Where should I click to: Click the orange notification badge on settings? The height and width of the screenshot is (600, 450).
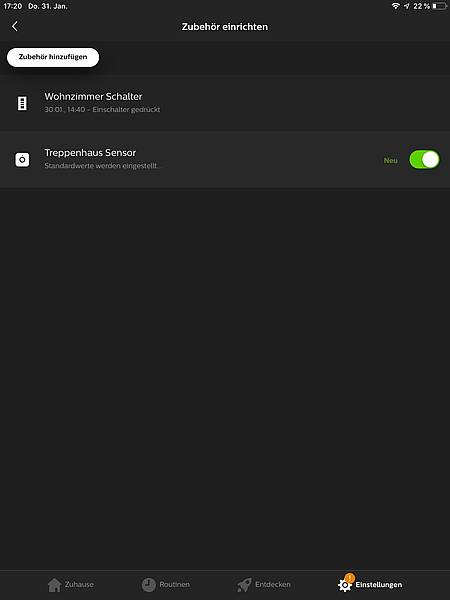click(x=349, y=578)
